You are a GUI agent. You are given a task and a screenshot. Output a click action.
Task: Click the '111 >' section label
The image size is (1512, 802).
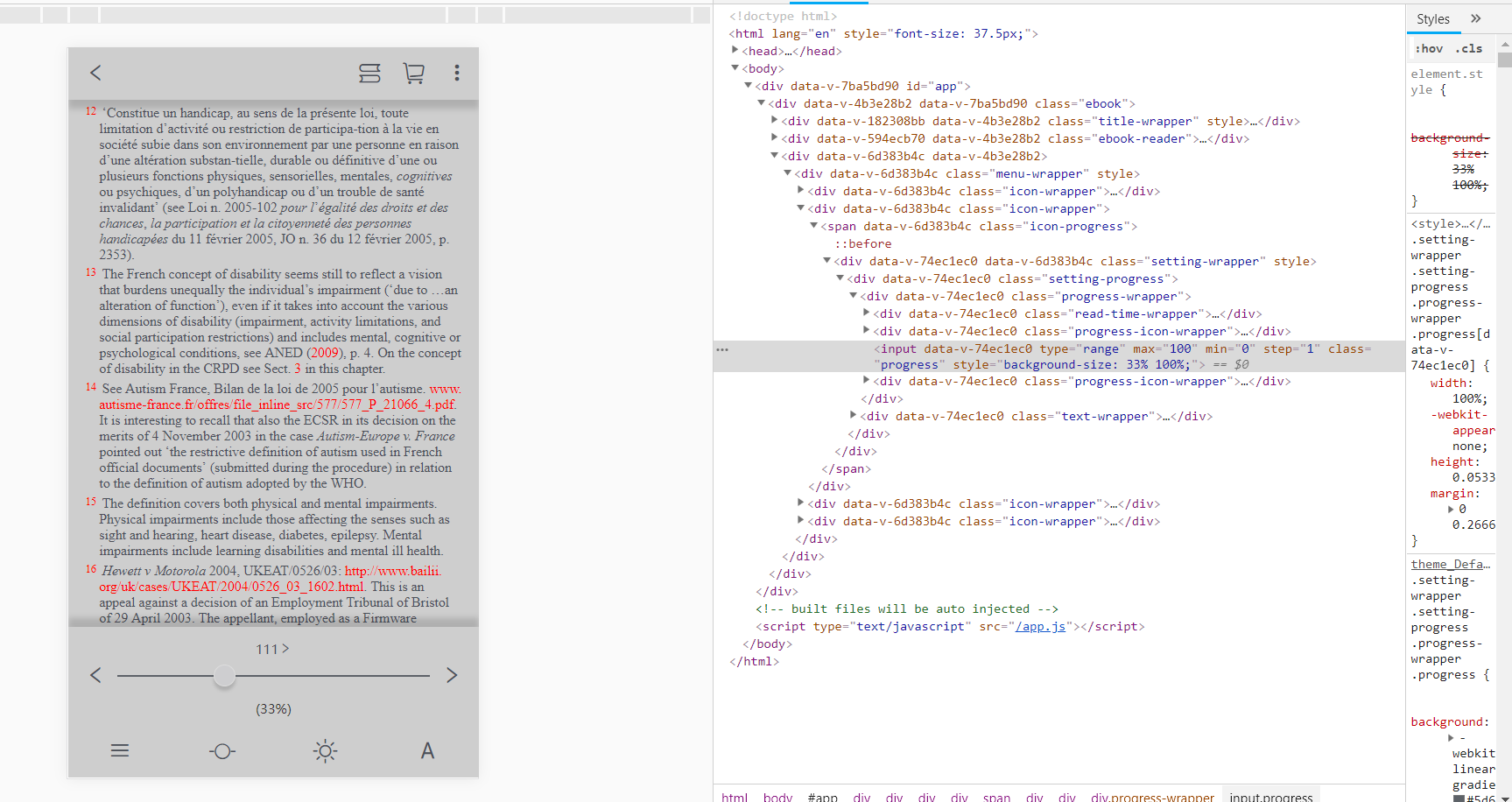[x=272, y=649]
